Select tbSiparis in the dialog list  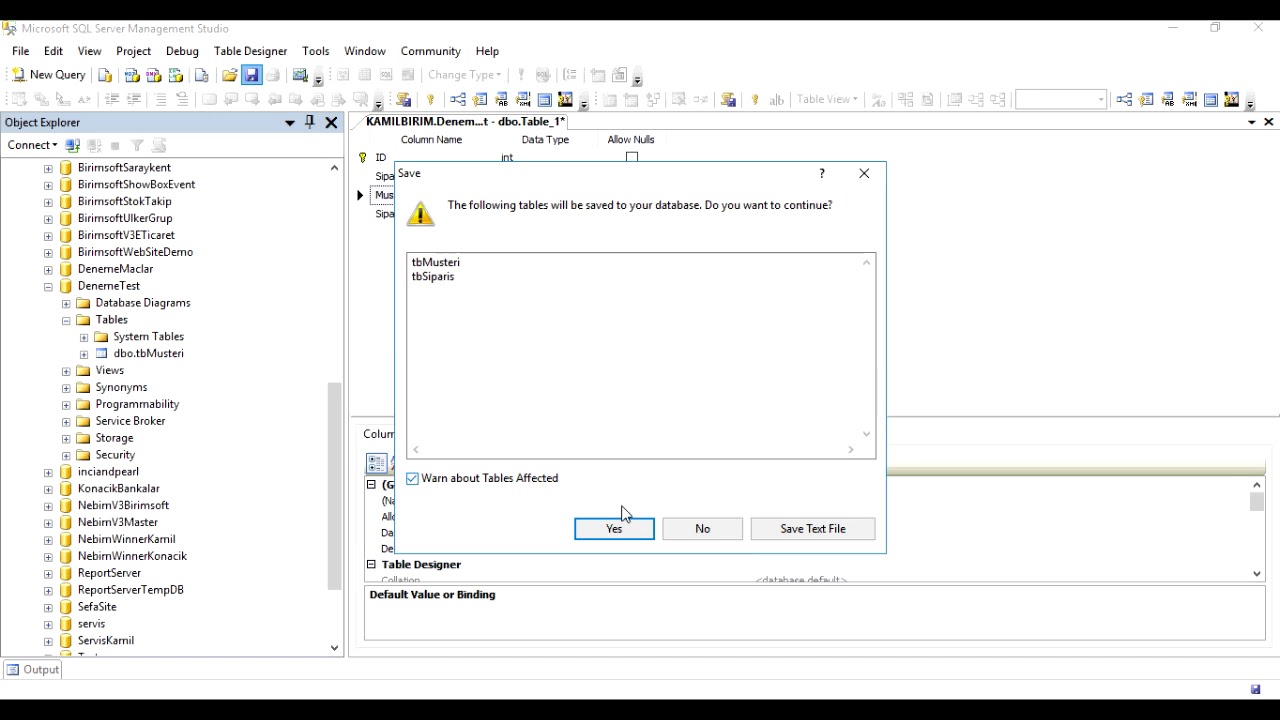pyautogui.click(x=432, y=277)
